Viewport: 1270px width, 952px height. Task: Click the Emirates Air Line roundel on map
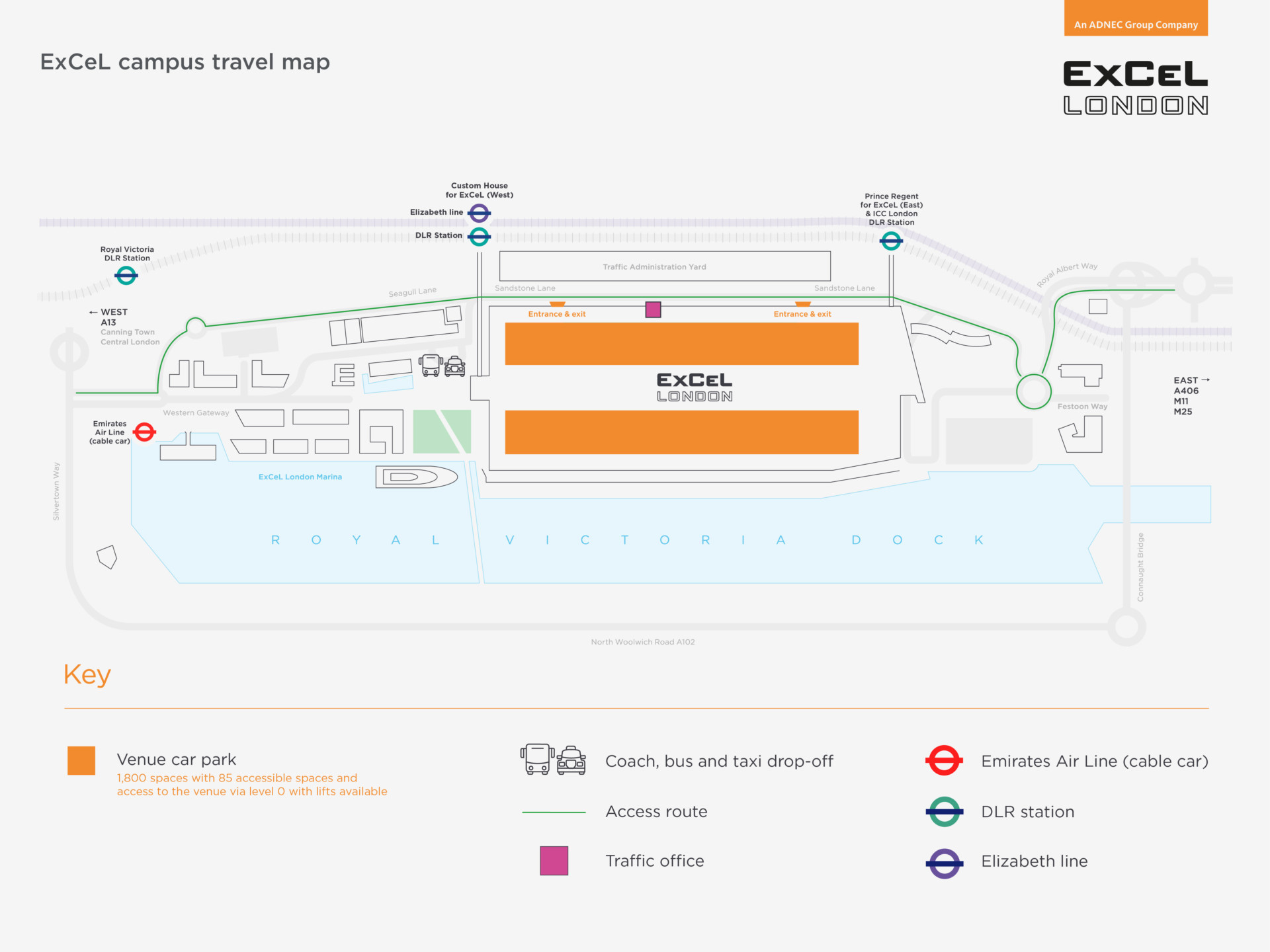pyautogui.click(x=144, y=432)
